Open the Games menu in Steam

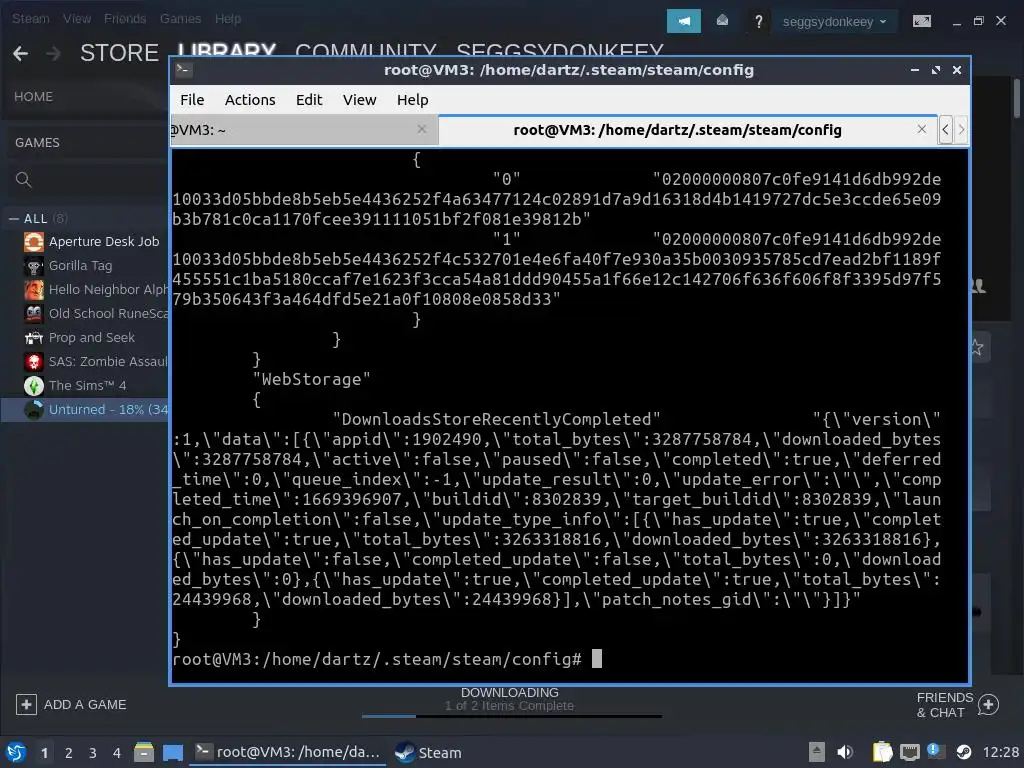(180, 18)
